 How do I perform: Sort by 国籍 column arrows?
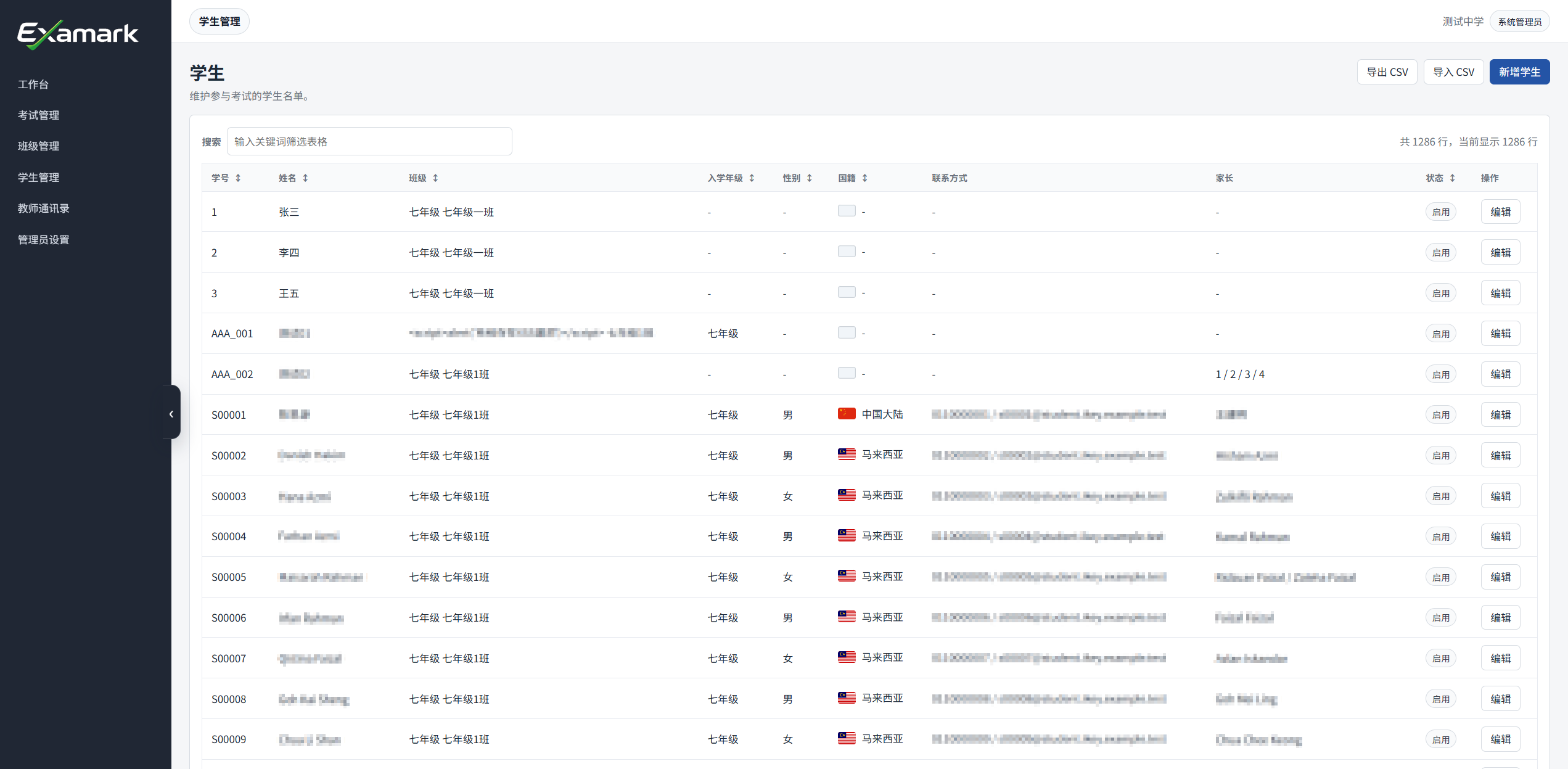pos(864,178)
